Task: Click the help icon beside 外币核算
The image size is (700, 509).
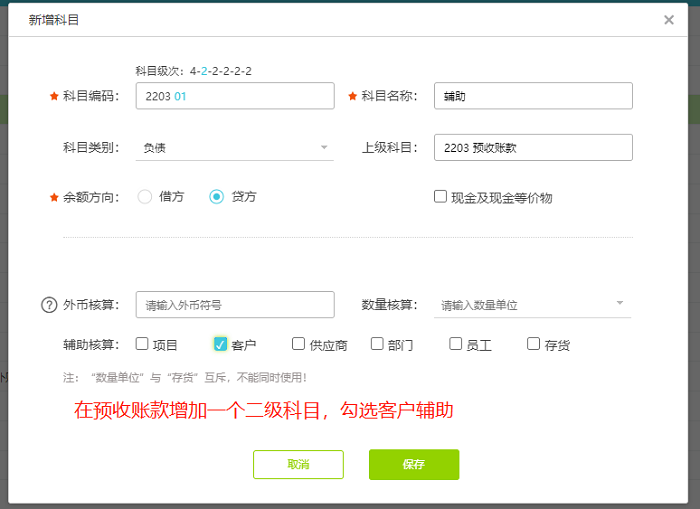Action: click(49, 305)
